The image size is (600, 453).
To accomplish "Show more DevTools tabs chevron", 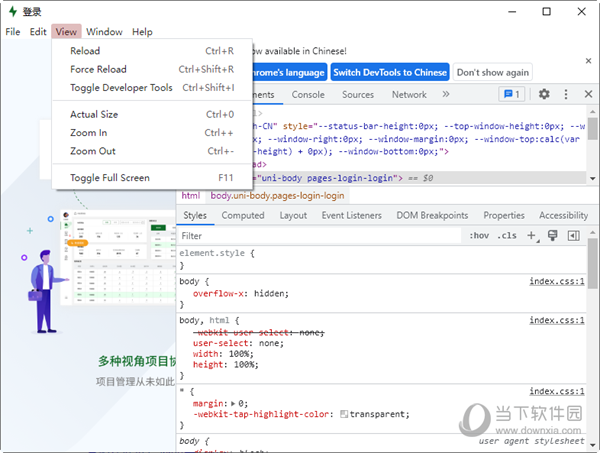I will (446, 94).
